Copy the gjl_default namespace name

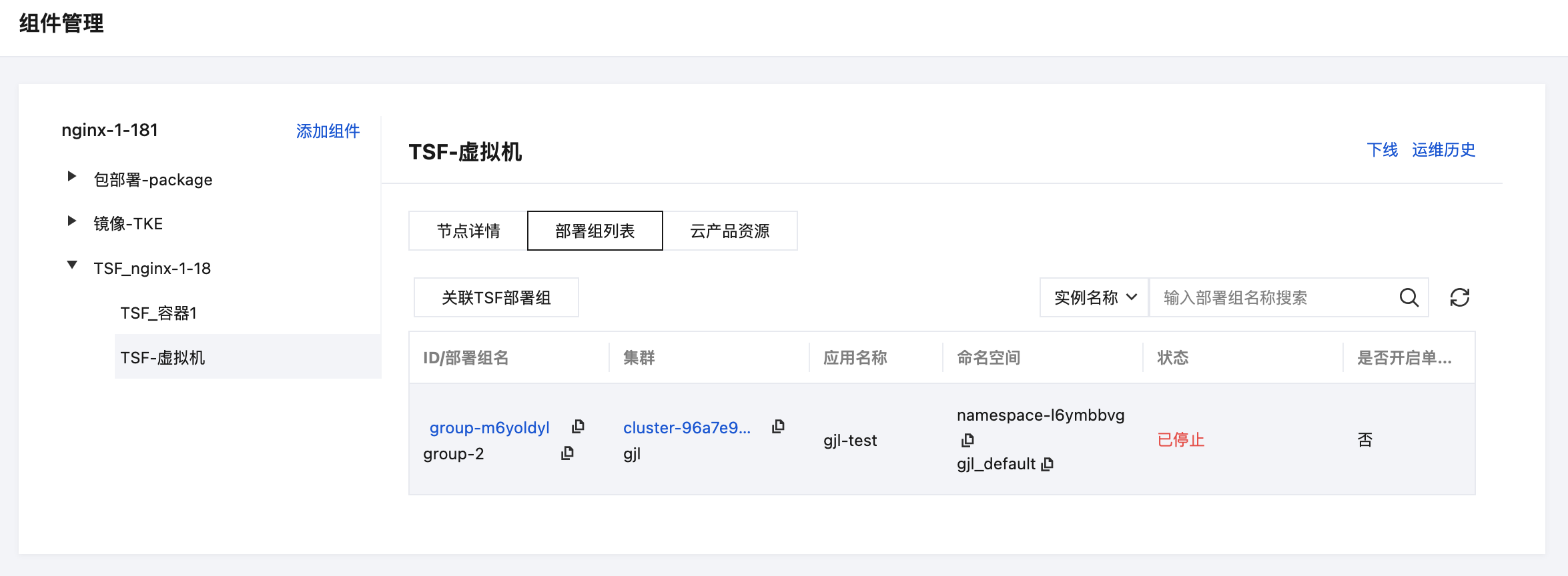point(1048,464)
